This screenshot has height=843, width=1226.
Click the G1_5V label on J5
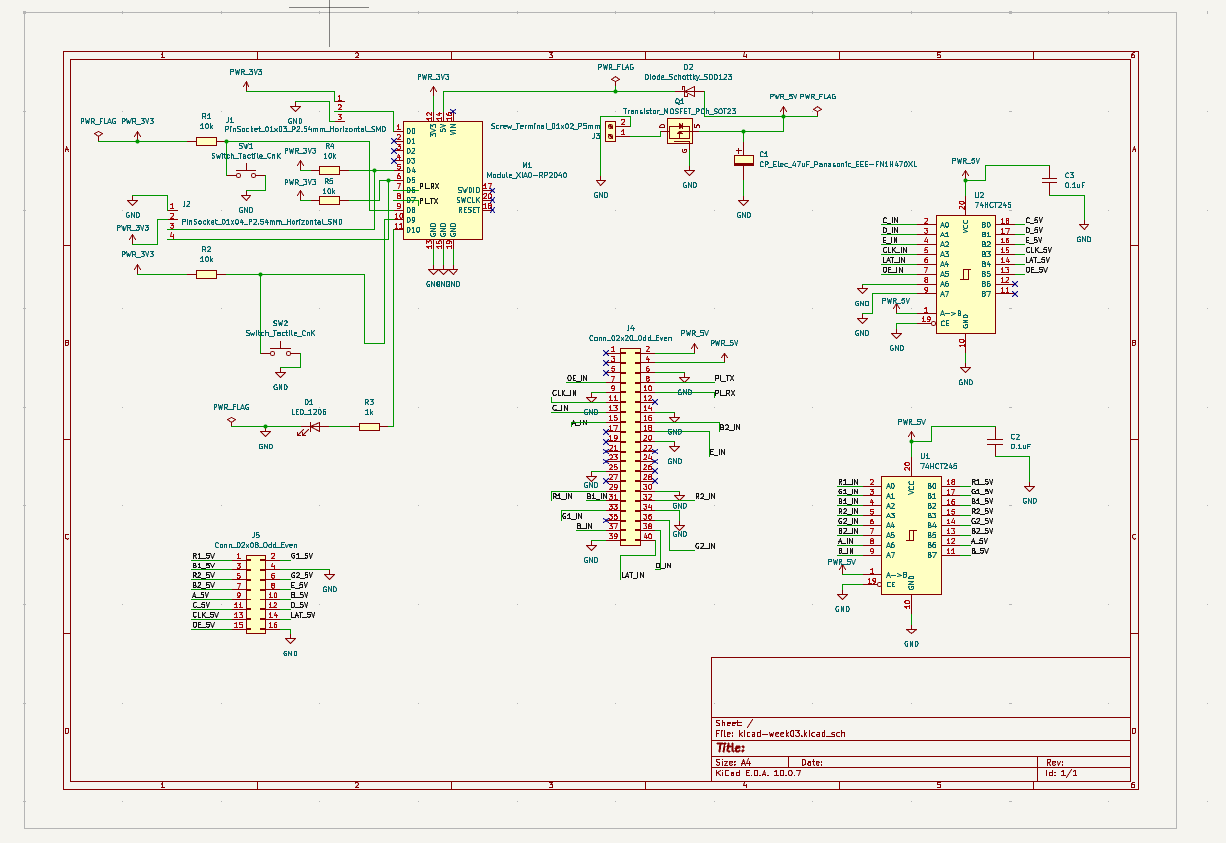(301, 556)
